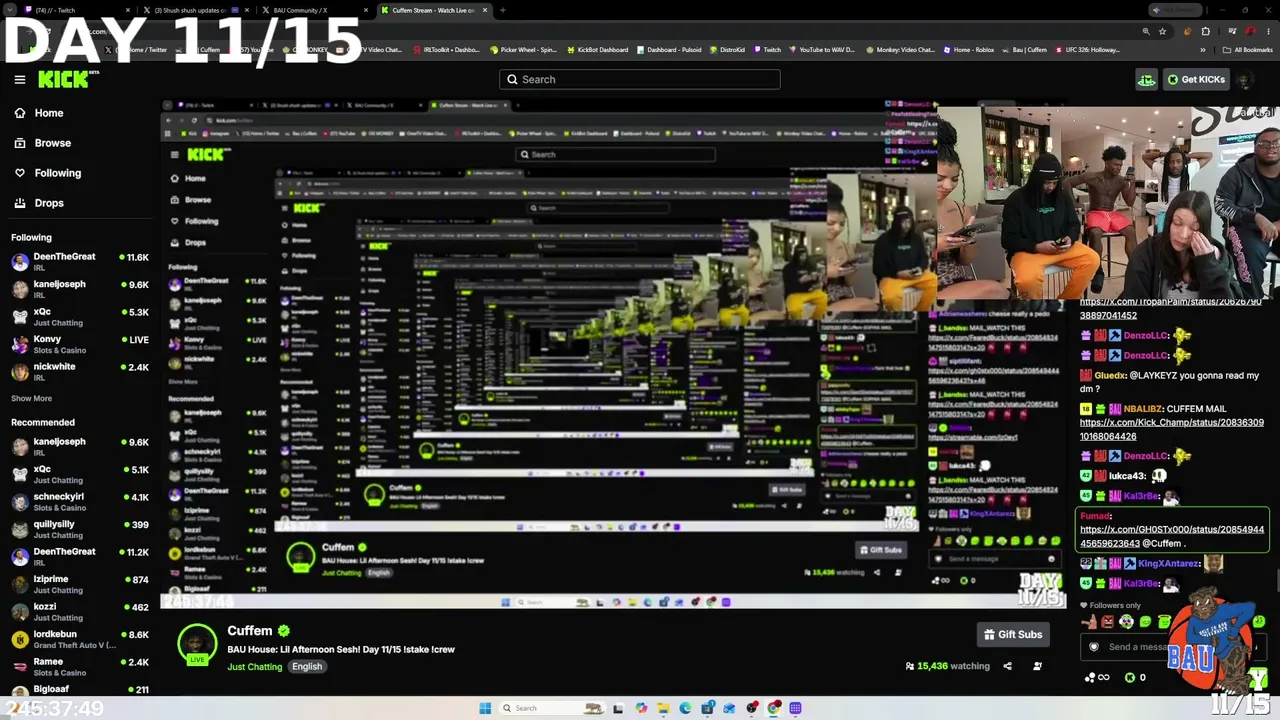This screenshot has width=1280, height=720.
Task: Click the KingXAntarez username in chat
Action: (x=1168, y=564)
